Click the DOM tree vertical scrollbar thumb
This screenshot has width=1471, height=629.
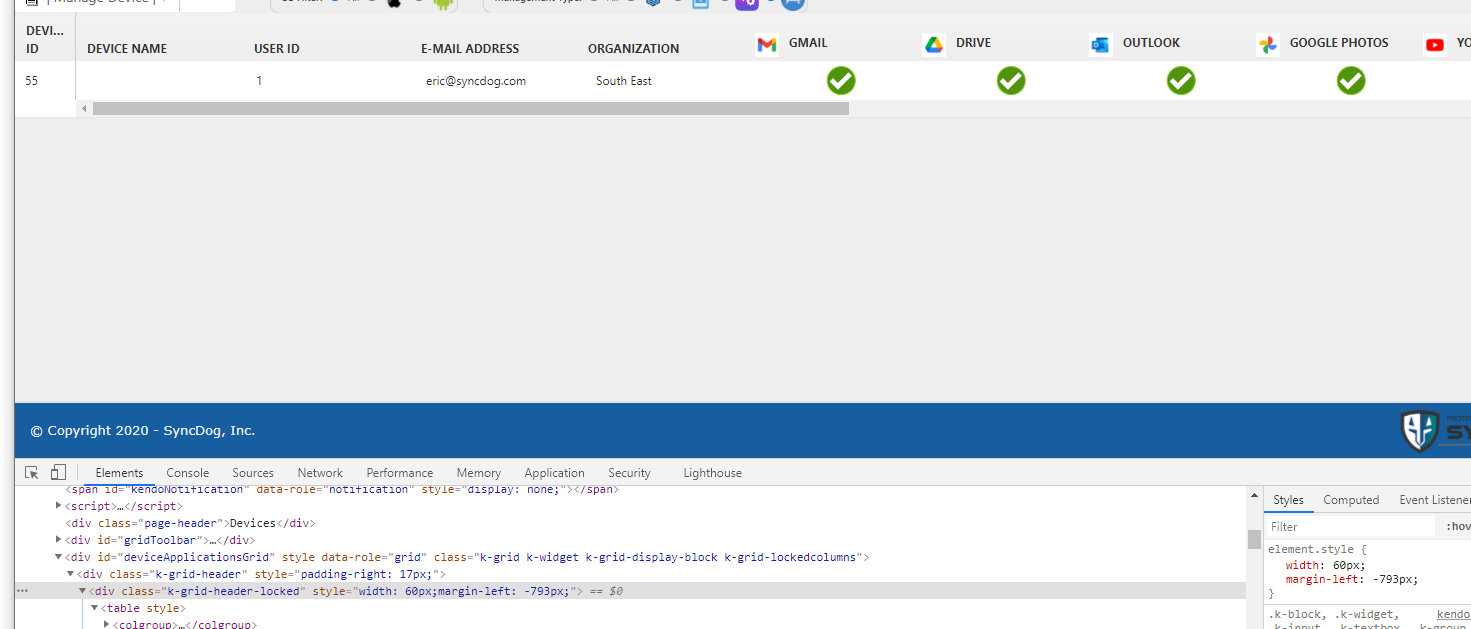click(x=1254, y=539)
